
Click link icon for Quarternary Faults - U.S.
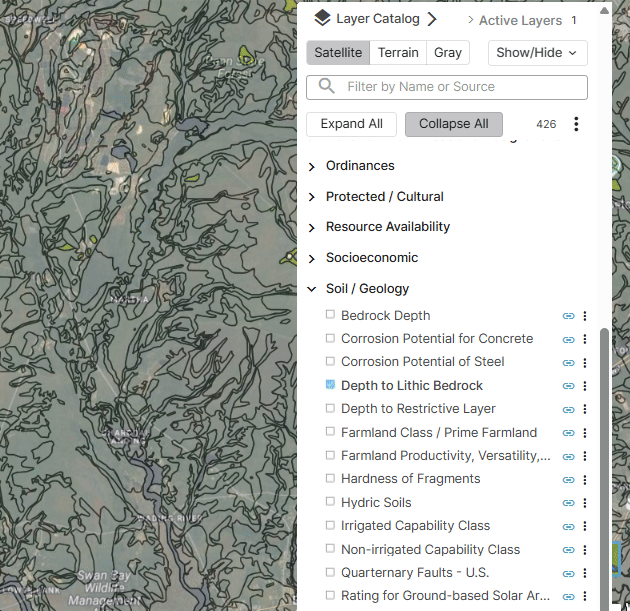[x=569, y=573]
